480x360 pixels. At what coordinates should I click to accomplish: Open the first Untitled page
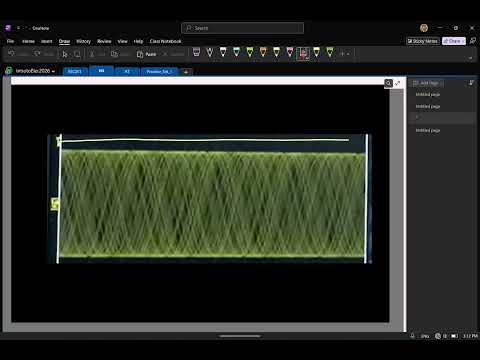(x=428, y=95)
